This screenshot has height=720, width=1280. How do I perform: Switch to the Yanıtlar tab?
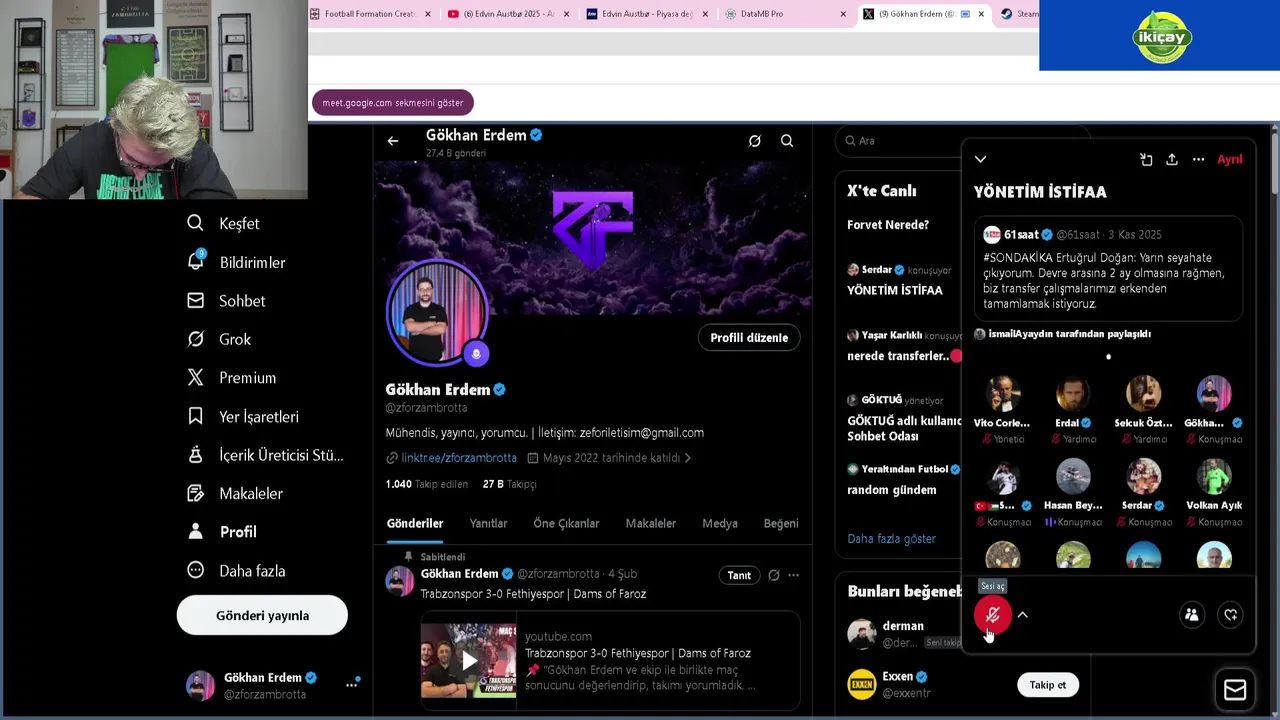tap(488, 523)
